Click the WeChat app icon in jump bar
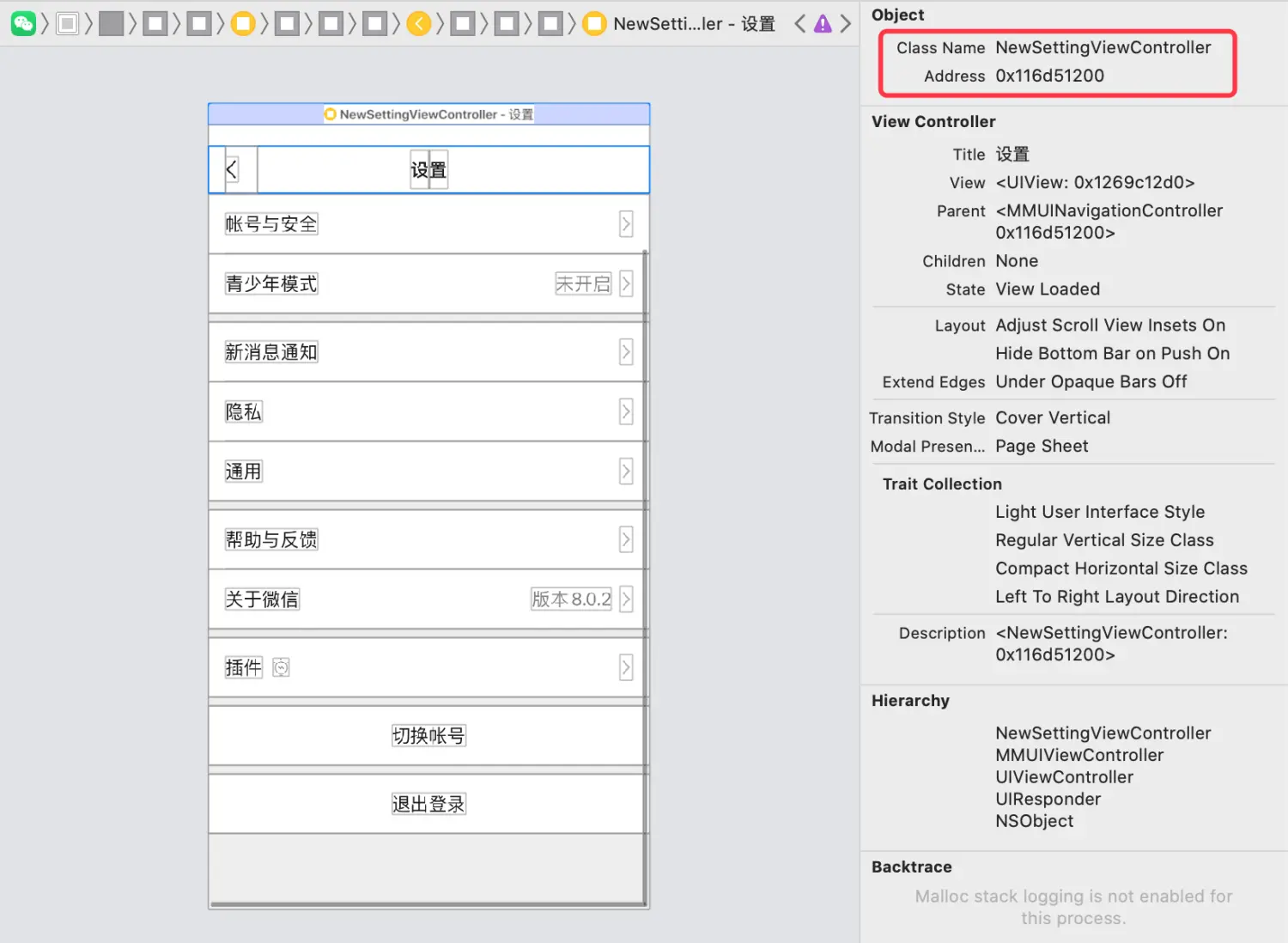Screen dimensions: 1288x943 coord(23,23)
